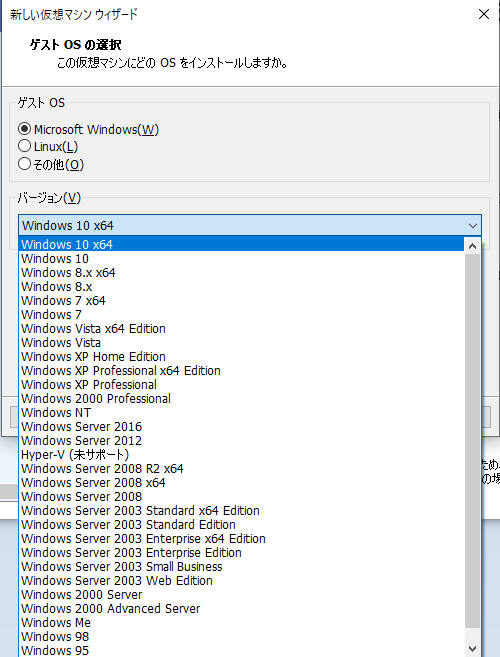The width and height of the screenshot is (500, 657).
Task: Pick Windows Server 2003 Enterprise Edition
Action: 242,552
